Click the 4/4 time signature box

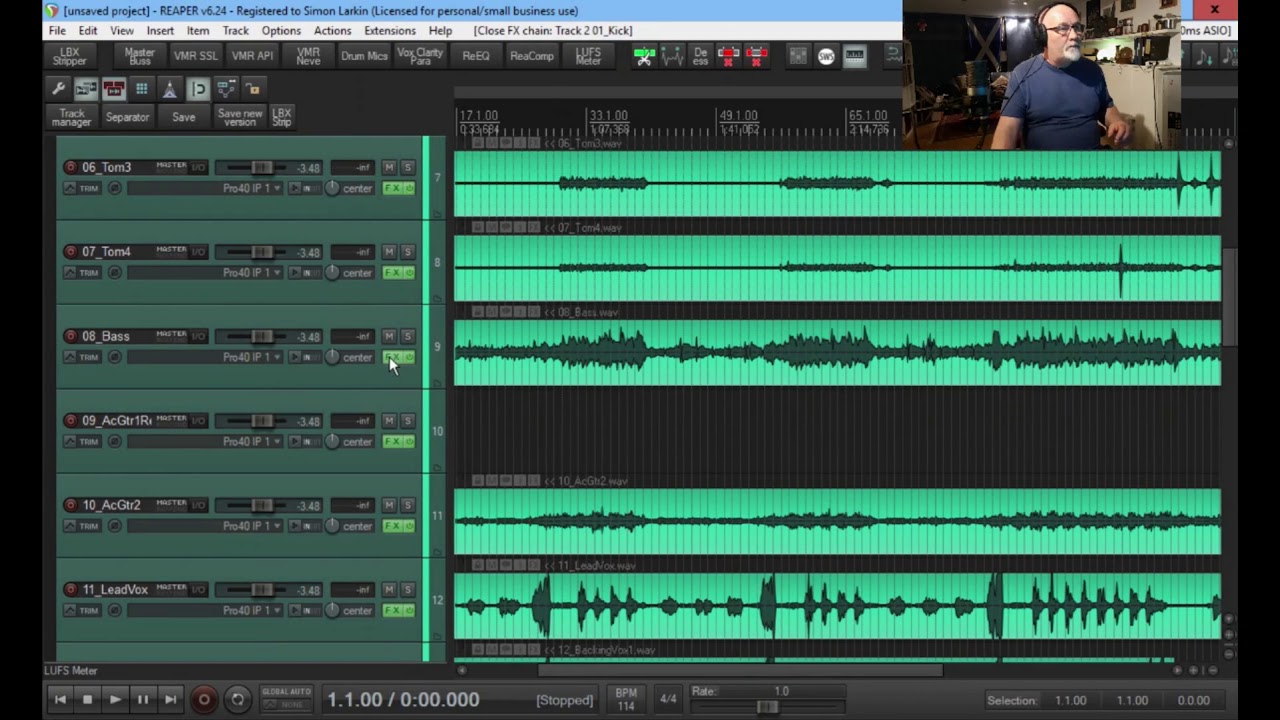coord(668,699)
